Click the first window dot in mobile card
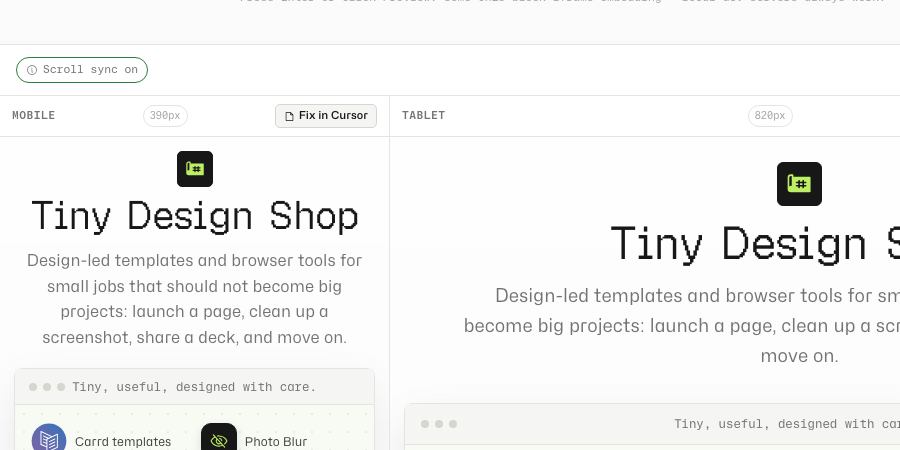This screenshot has height=450, width=900. point(33,387)
